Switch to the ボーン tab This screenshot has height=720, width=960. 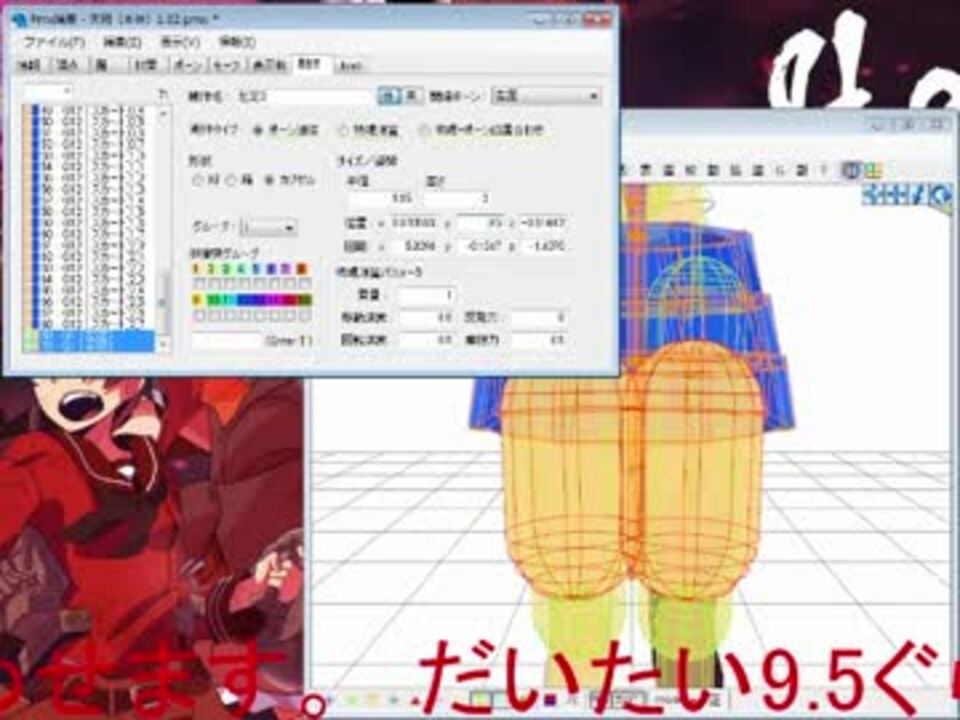[187, 65]
